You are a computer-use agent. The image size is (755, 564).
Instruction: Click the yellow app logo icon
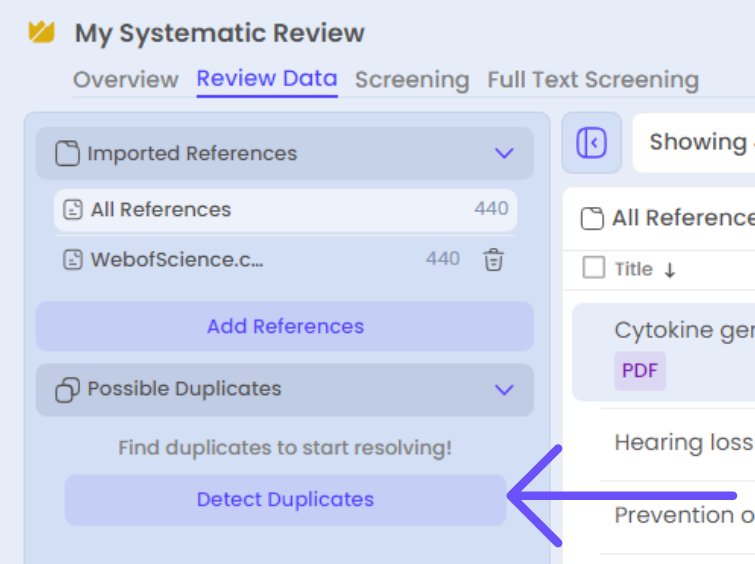point(42,32)
